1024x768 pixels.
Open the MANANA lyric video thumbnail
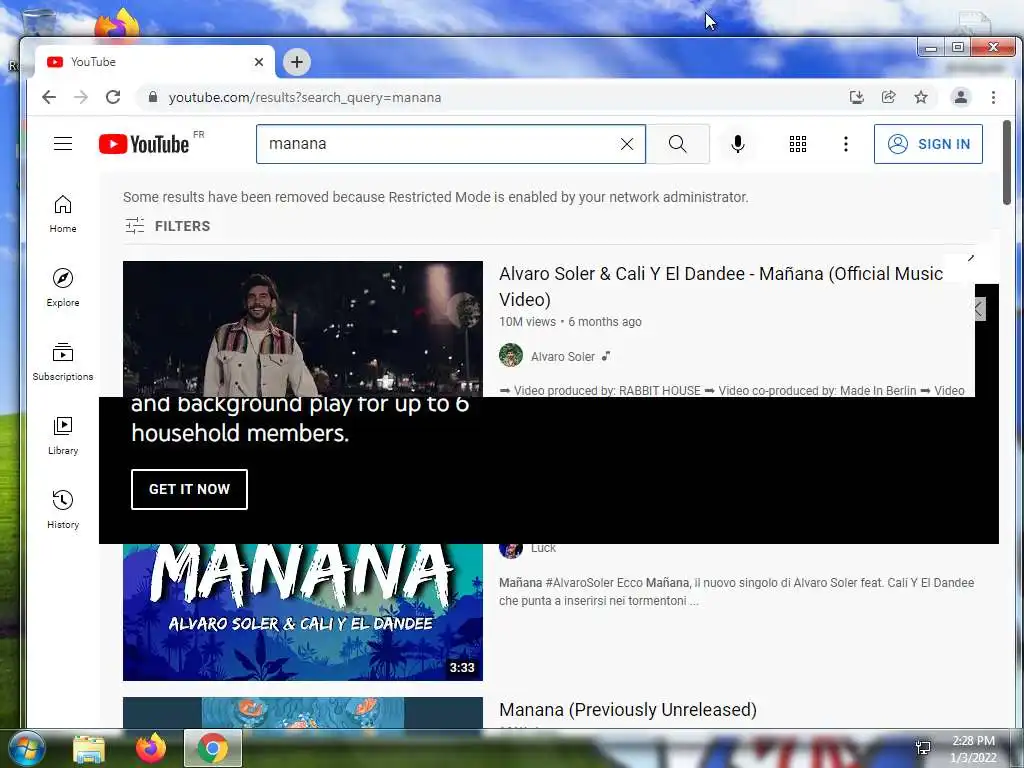(303, 612)
